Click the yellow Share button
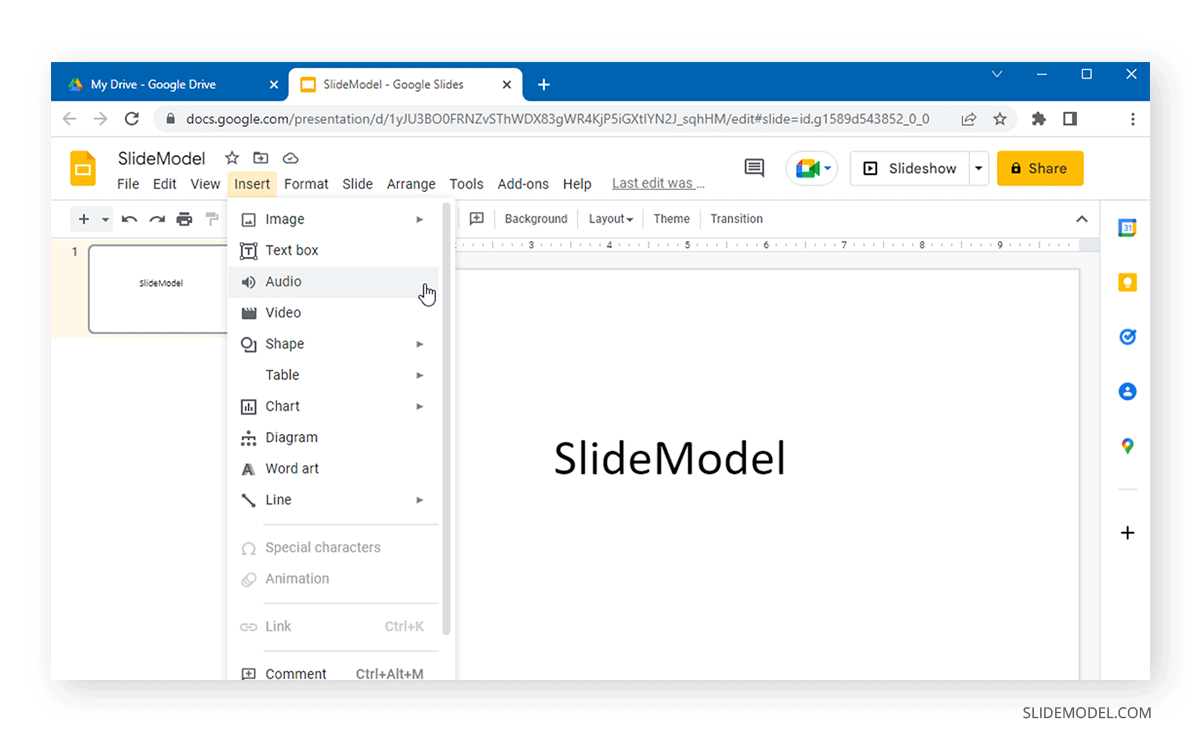The height and width of the screenshot is (743, 1200). click(x=1040, y=168)
